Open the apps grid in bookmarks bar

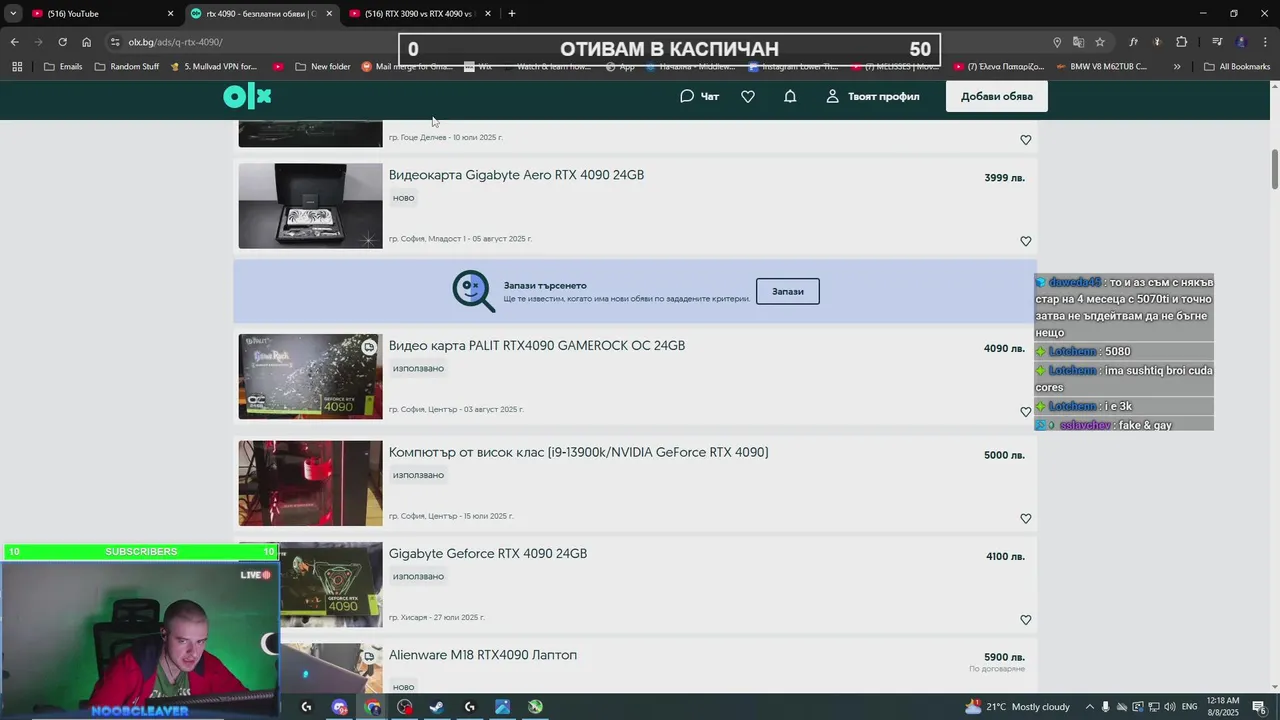click(x=17, y=67)
